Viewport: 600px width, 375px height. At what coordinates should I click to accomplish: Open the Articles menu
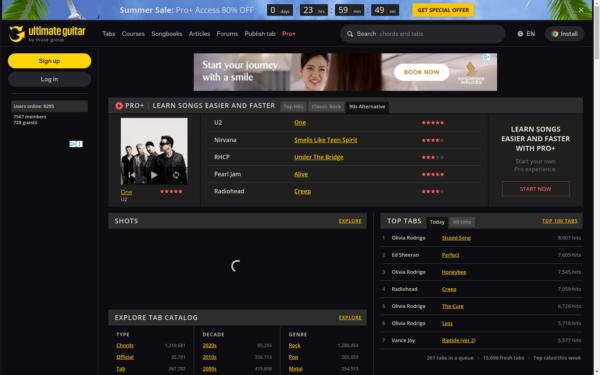tap(199, 34)
